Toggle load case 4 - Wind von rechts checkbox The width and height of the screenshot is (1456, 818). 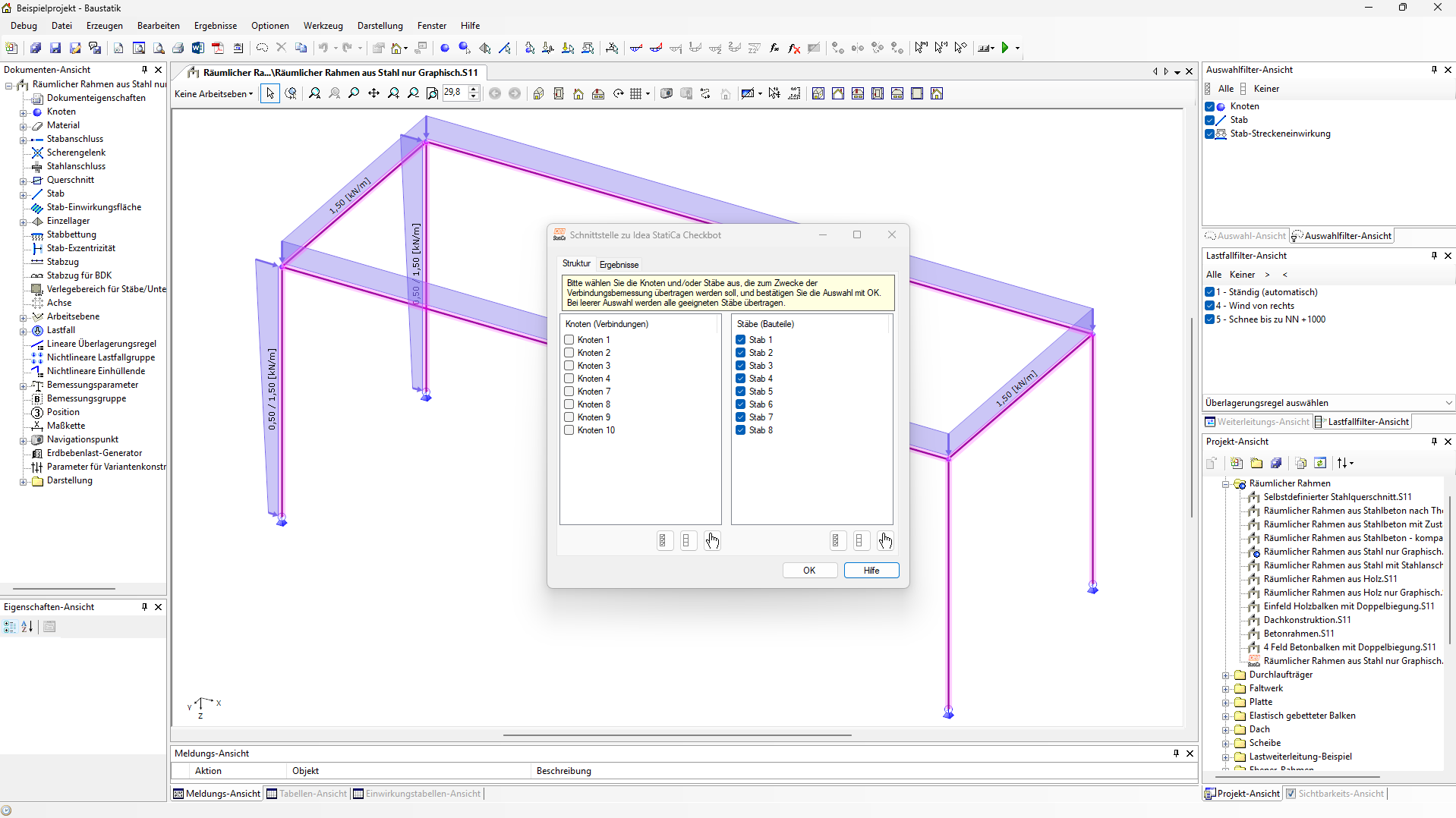[1209, 306]
